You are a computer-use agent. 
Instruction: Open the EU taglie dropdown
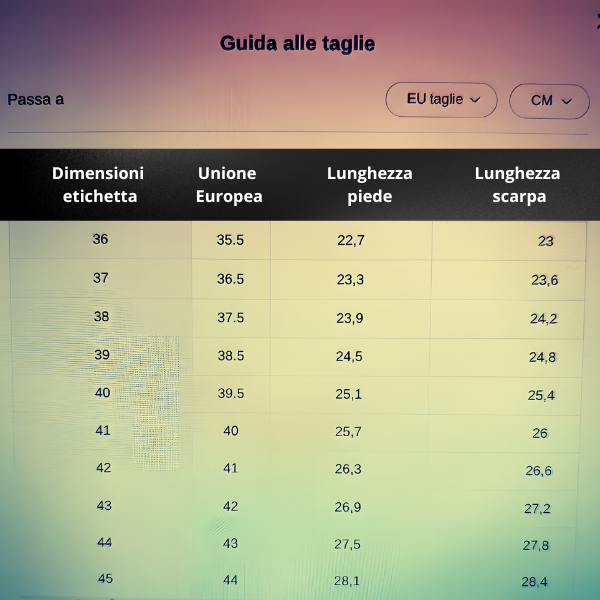pos(441,100)
